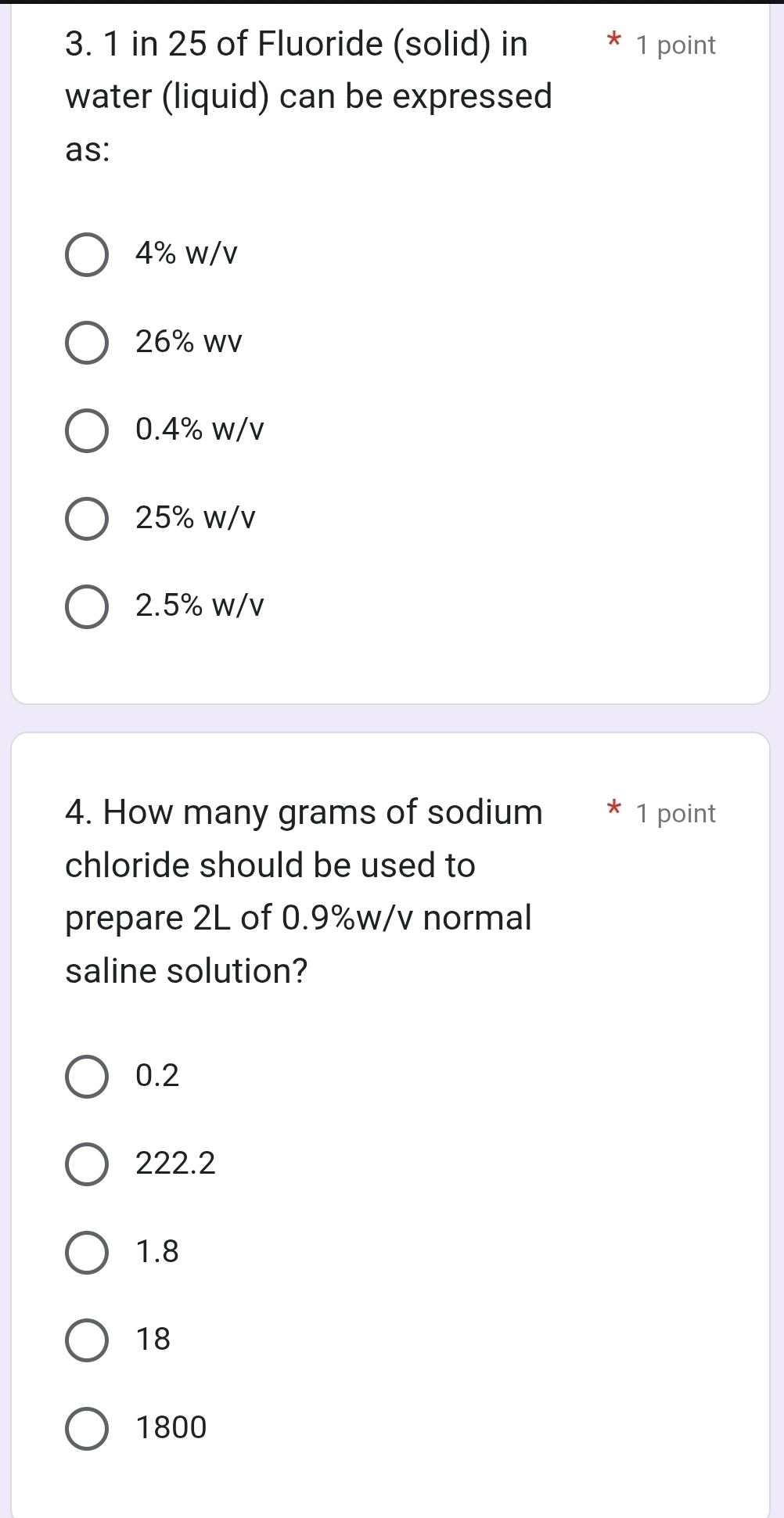Click the Fluoride question 3 text
784x1518 pixels.
pyautogui.click(x=308, y=96)
